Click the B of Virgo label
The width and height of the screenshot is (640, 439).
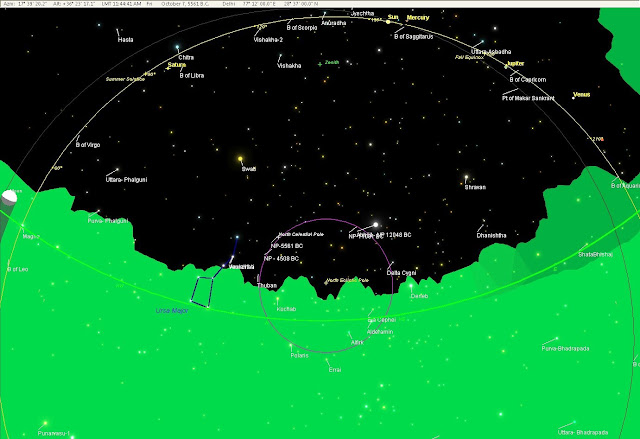click(x=88, y=145)
